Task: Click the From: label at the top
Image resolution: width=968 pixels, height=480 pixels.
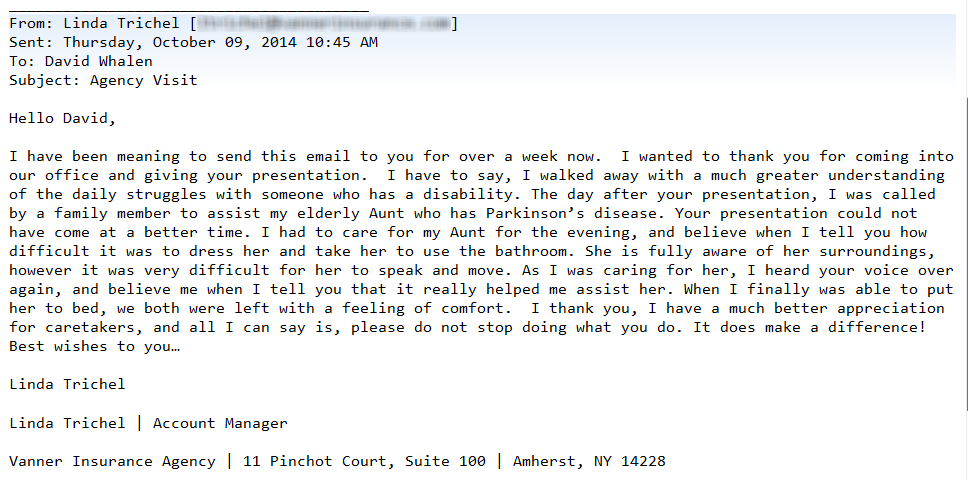Action: click(x=31, y=23)
